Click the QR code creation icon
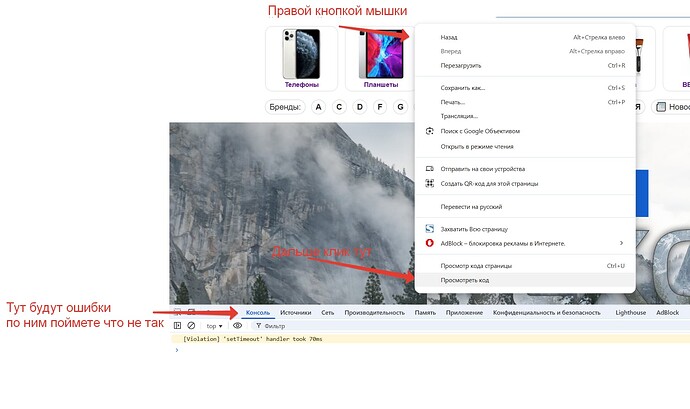 click(429, 184)
